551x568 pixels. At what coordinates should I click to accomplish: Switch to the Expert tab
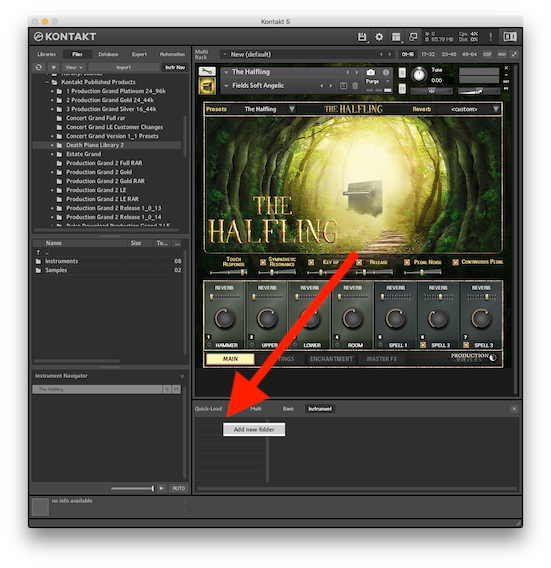point(139,54)
